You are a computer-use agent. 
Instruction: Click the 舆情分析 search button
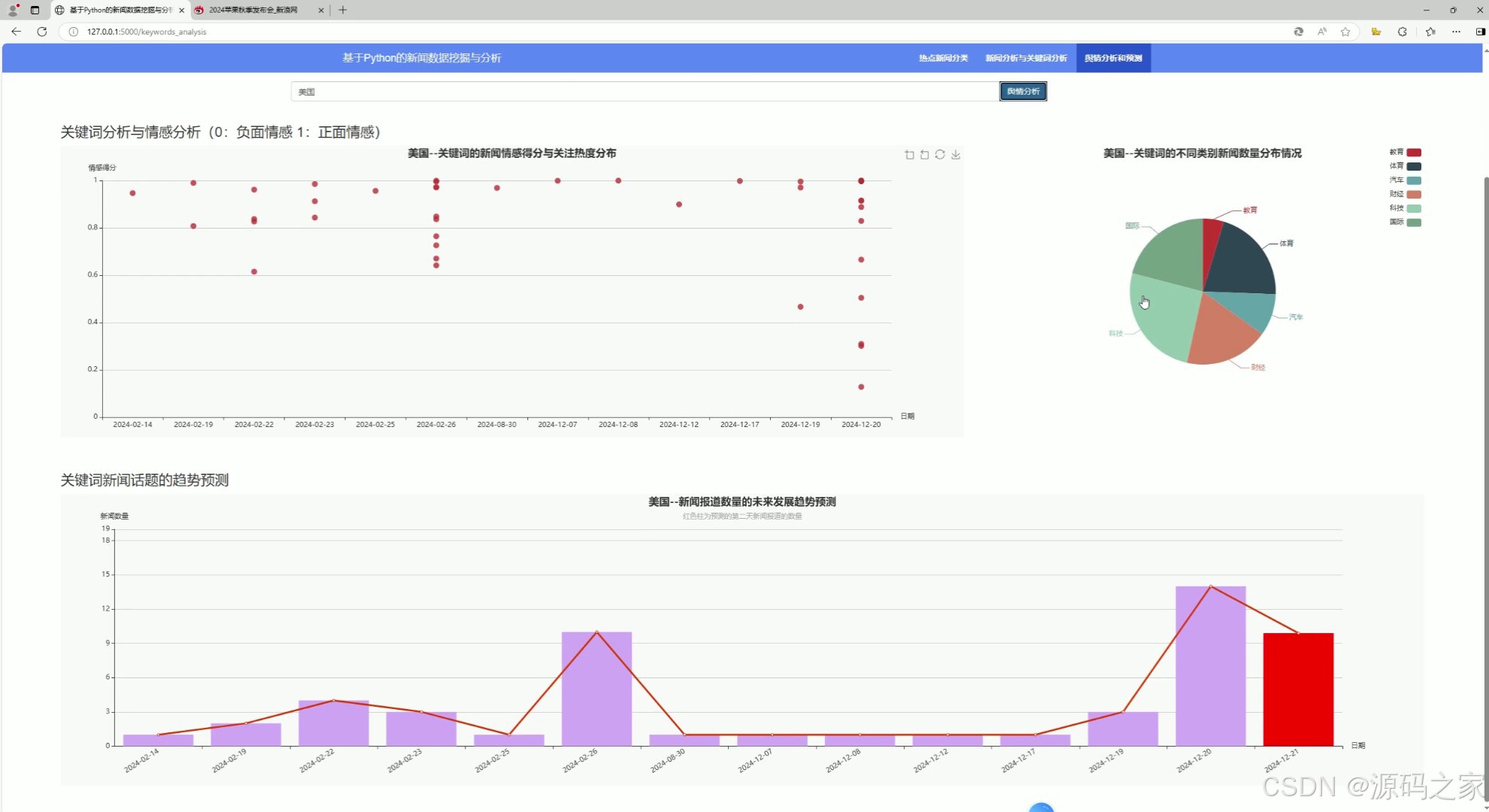[1023, 91]
